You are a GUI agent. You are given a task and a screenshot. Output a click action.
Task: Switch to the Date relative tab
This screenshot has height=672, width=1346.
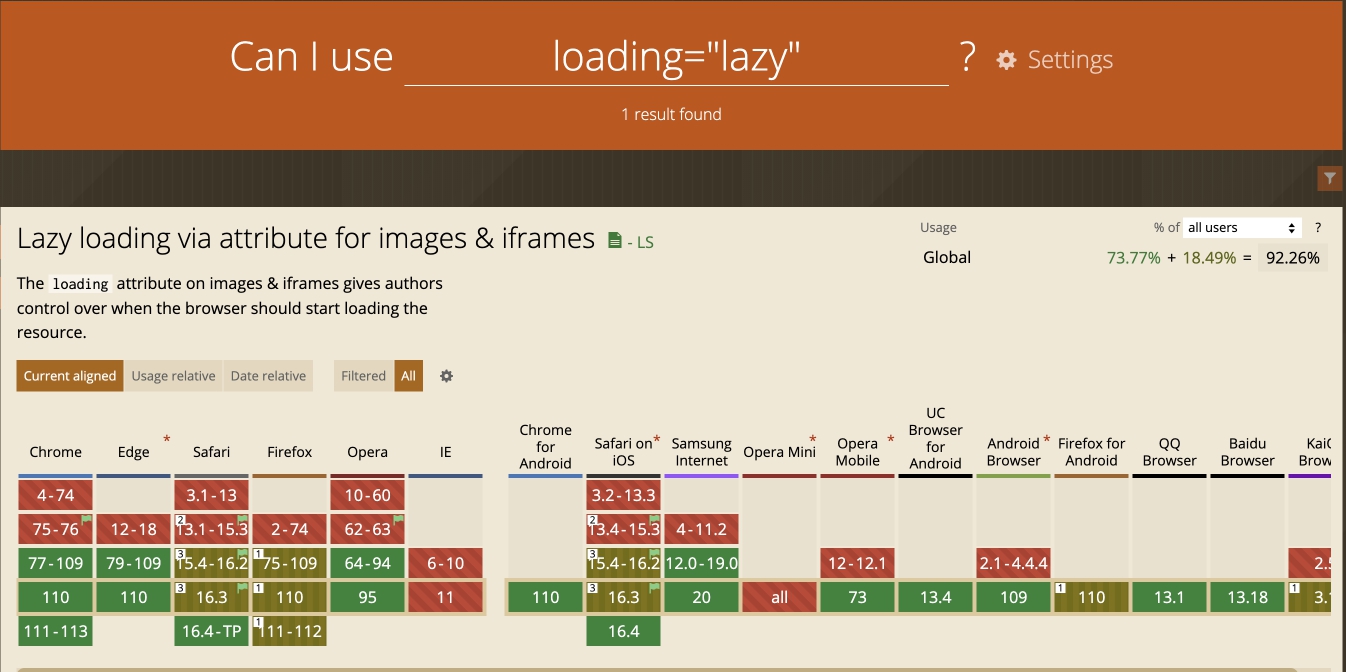[x=268, y=376]
